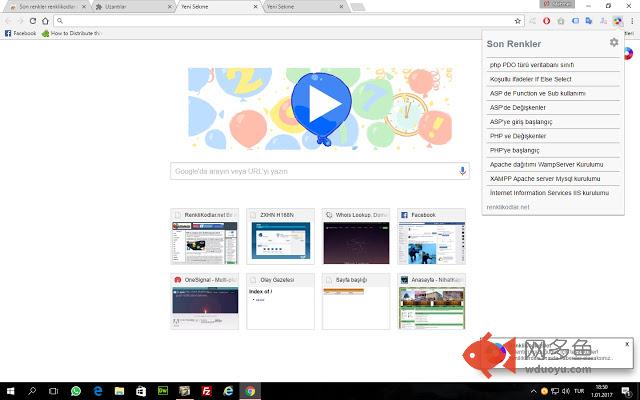Viewport: 640px width, 400px height.
Task: Open Task View from the taskbar
Action: [53, 391]
